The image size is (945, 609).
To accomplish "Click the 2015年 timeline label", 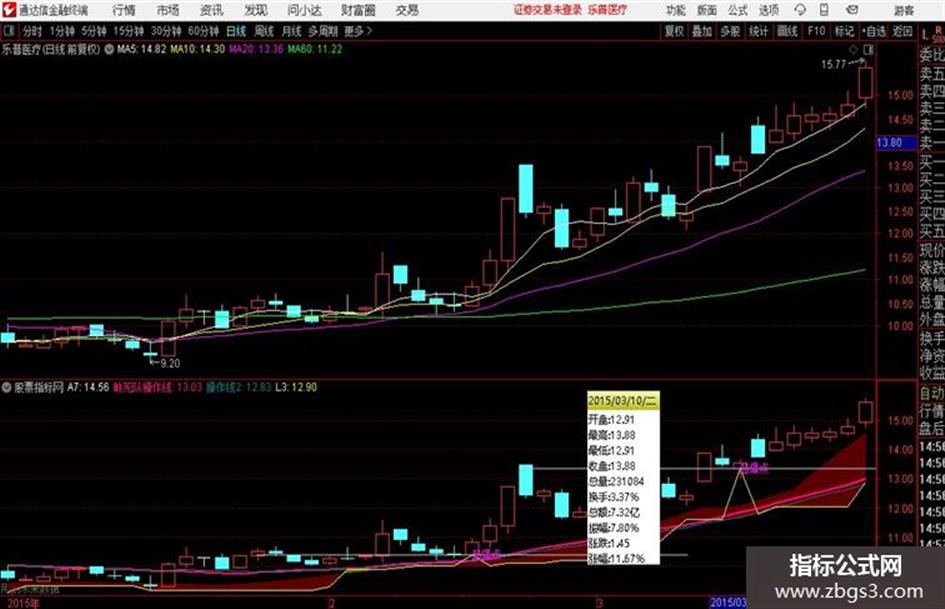I will pyautogui.click(x=24, y=602).
